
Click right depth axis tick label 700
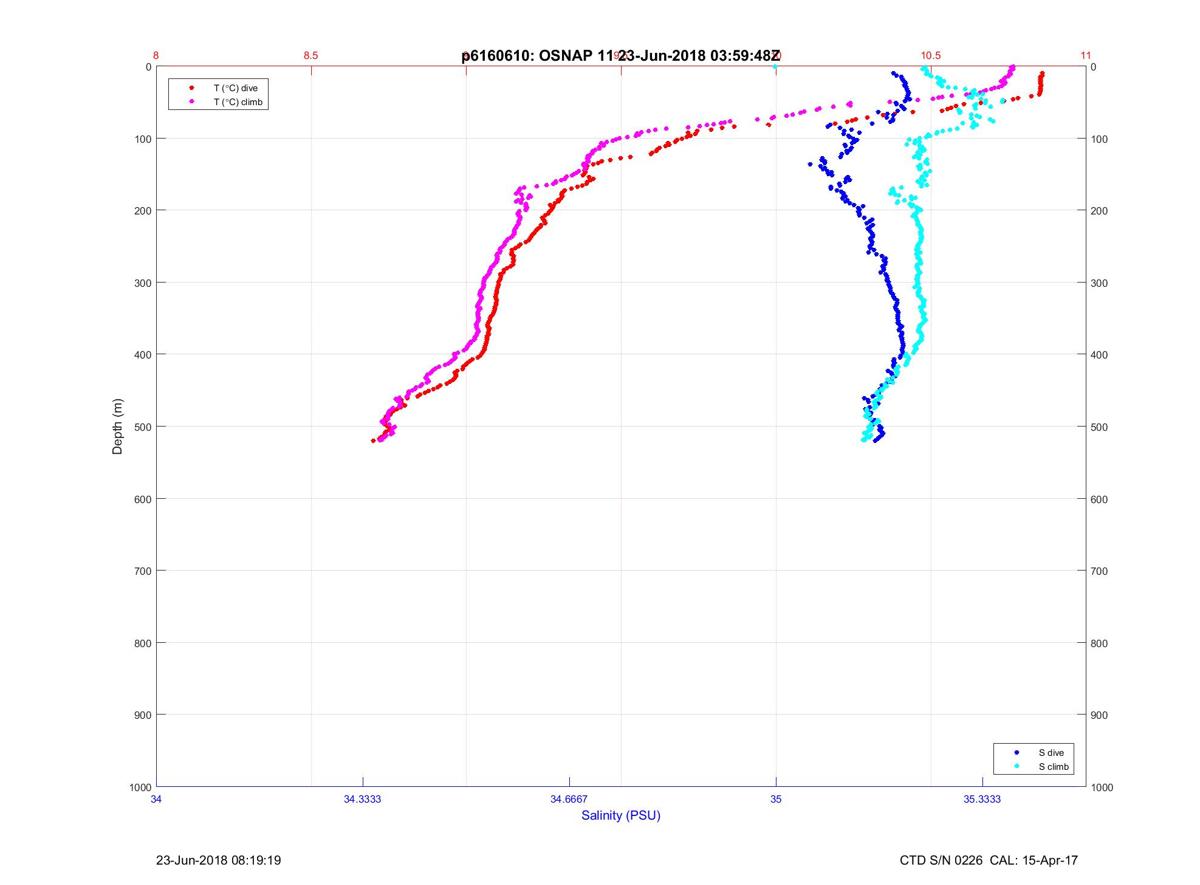(x=1099, y=571)
